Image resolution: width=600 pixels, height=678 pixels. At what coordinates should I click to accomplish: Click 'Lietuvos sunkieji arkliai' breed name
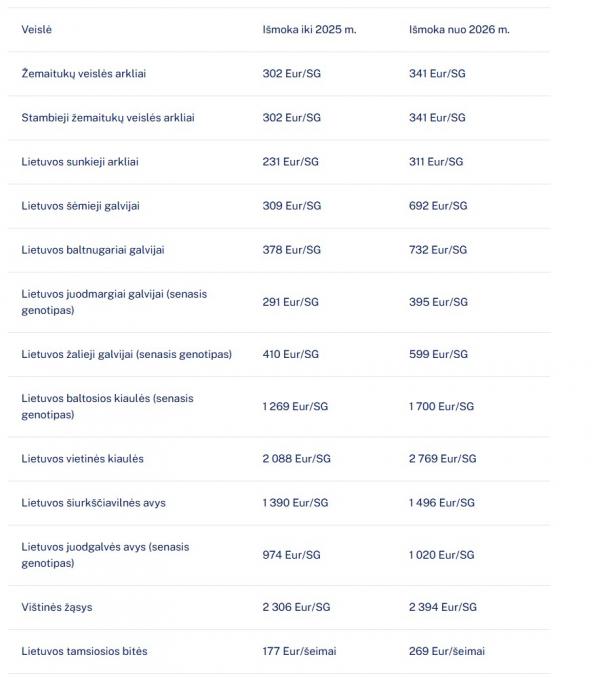pyautogui.click(x=82, y=162)
